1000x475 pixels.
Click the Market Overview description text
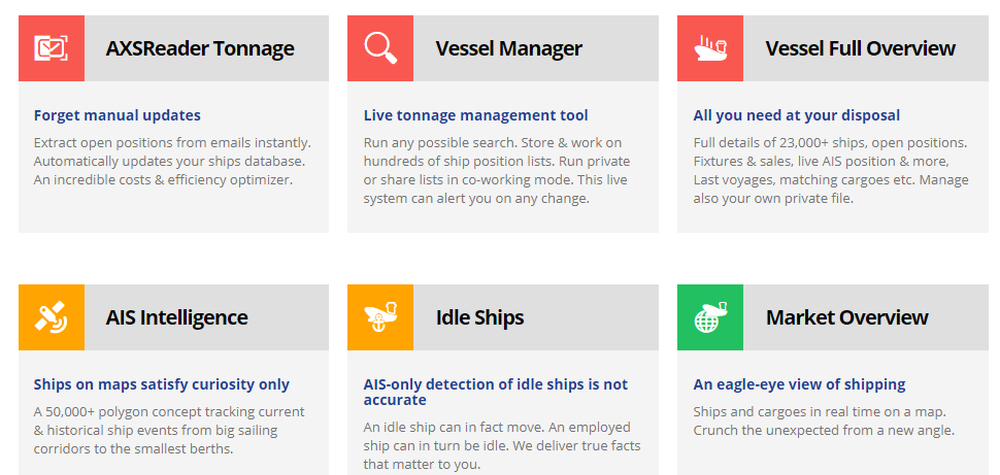[x=824, y=421]
